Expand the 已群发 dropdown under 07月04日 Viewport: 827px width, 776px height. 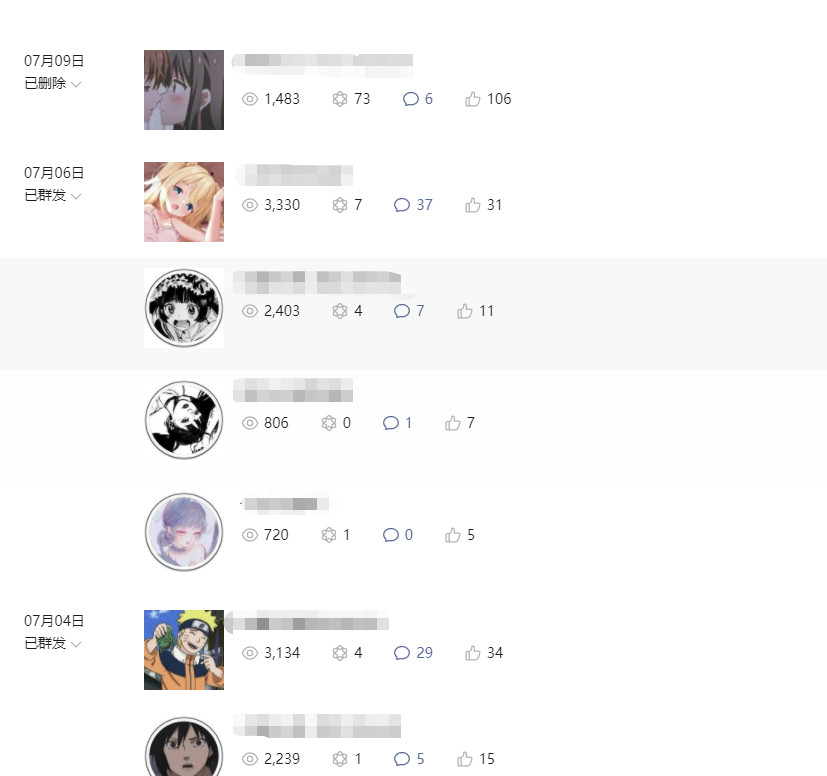[53, 644]
